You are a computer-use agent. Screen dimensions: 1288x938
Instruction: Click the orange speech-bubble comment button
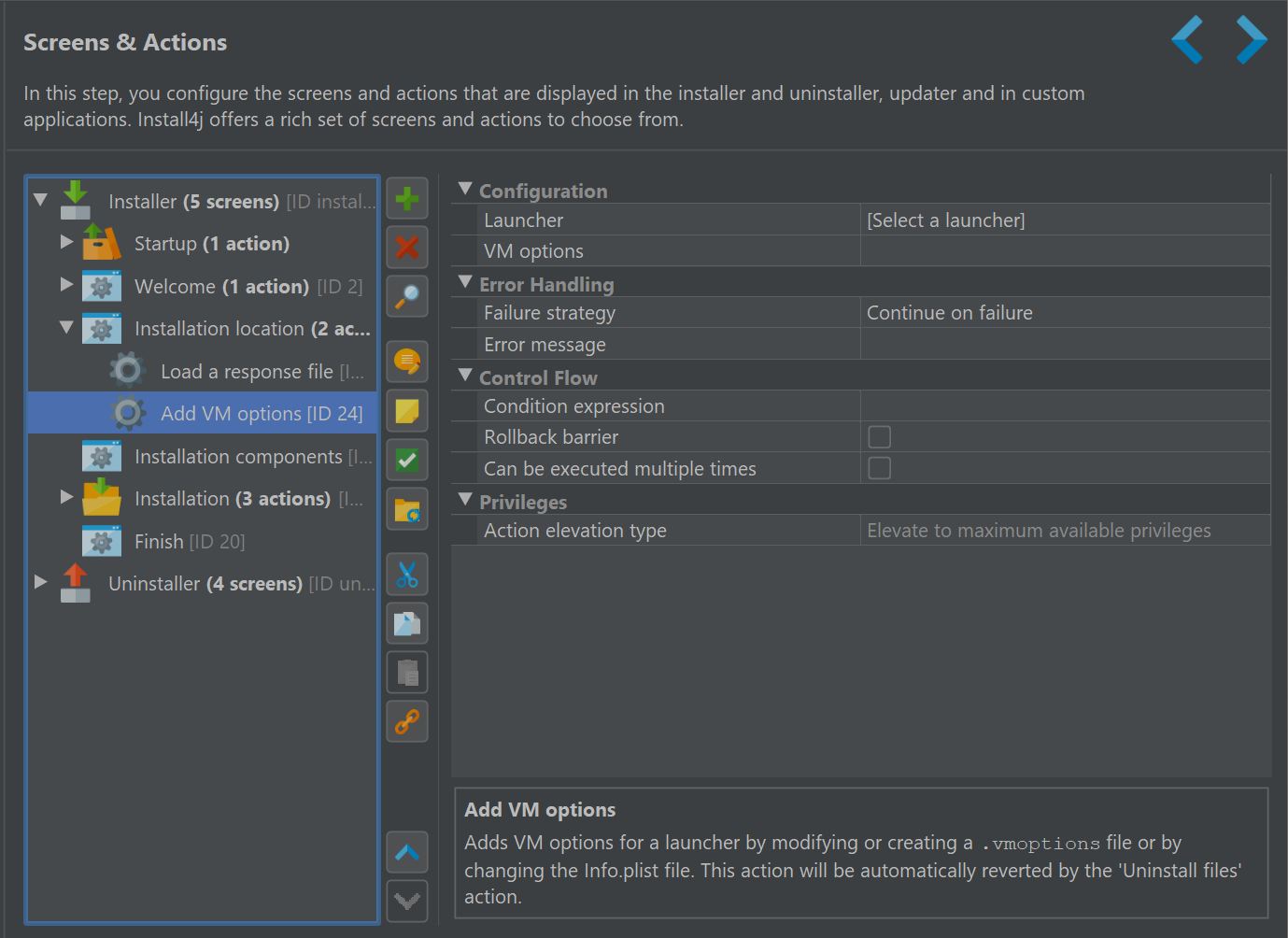coord(407,362)
